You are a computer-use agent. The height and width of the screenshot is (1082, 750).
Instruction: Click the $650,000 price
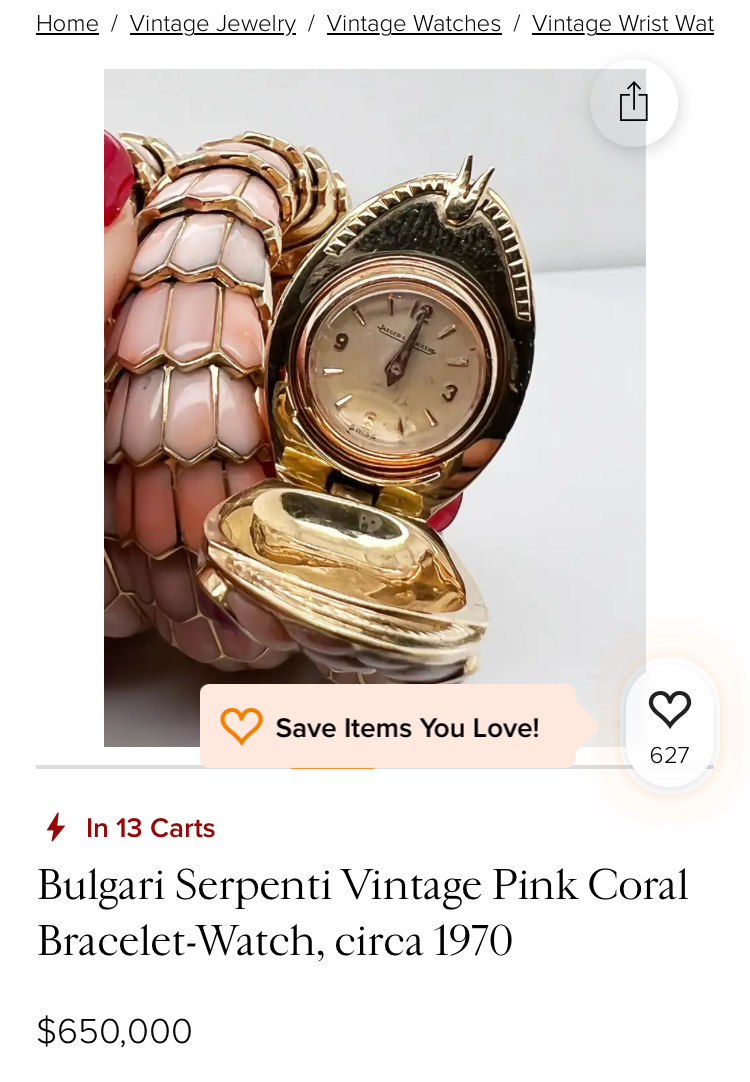(x=115, y=1031)
